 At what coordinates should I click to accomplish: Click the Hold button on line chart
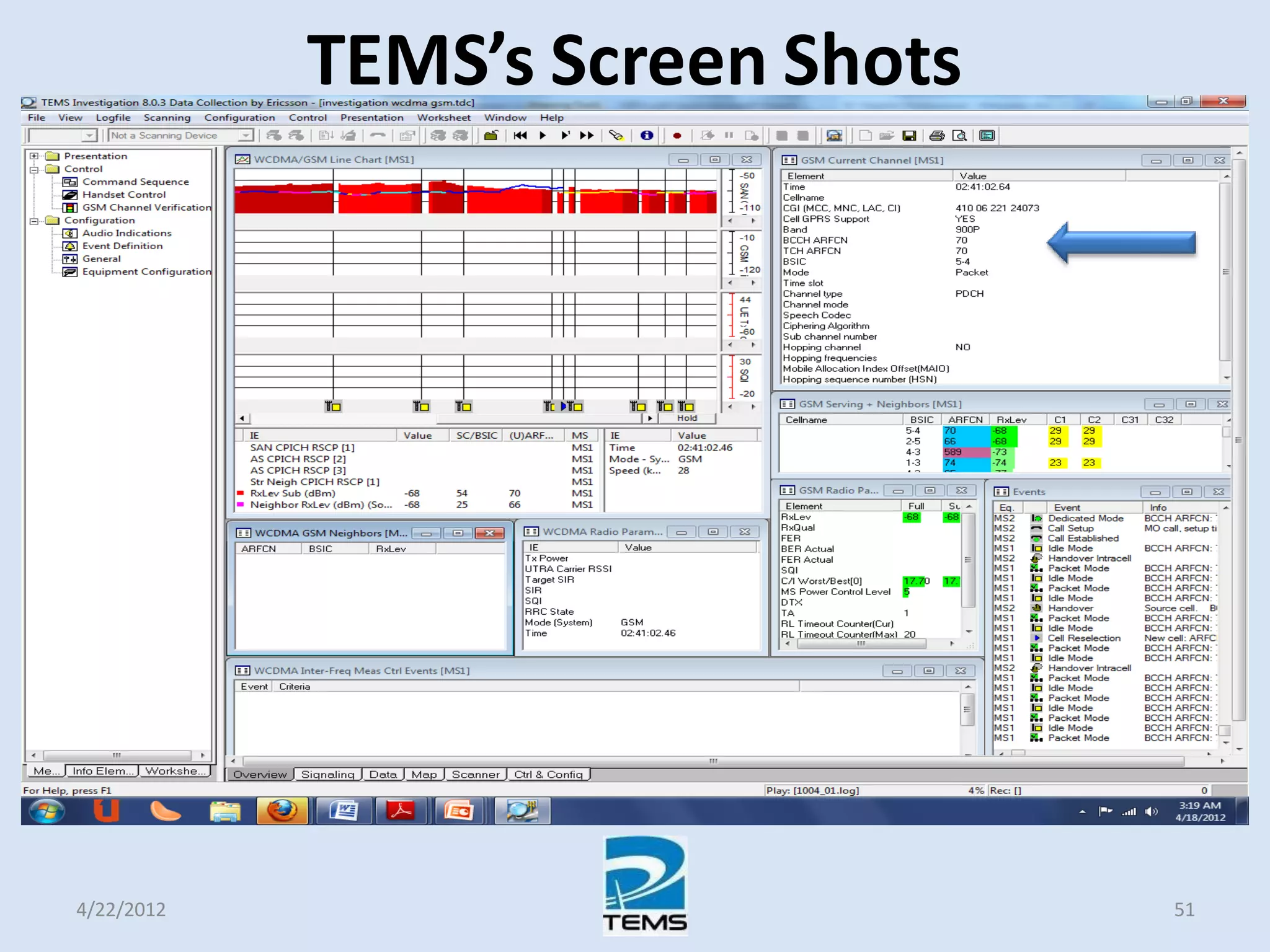click(x=686, y=418)
